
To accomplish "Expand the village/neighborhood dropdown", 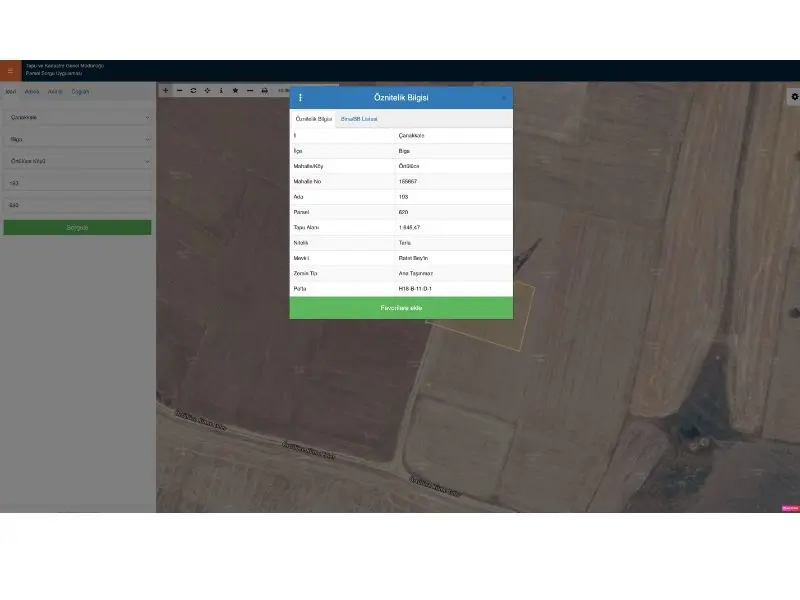I will point(78,161).
